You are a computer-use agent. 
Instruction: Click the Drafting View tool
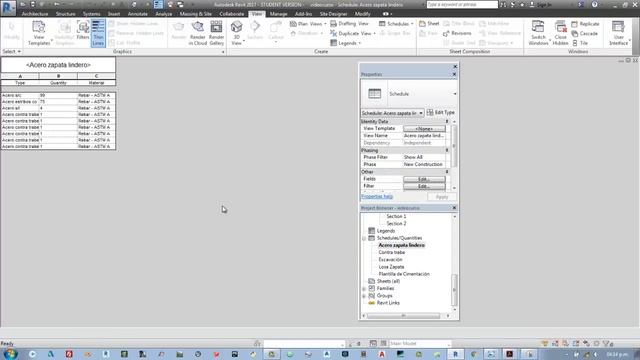(349, 24)
